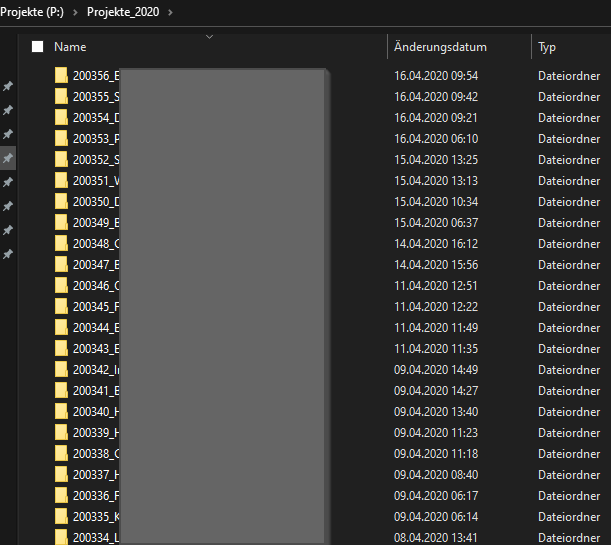611x545 pixels.
Task: Click date 11.04.2020 12:51
Action: pos(436,286)
